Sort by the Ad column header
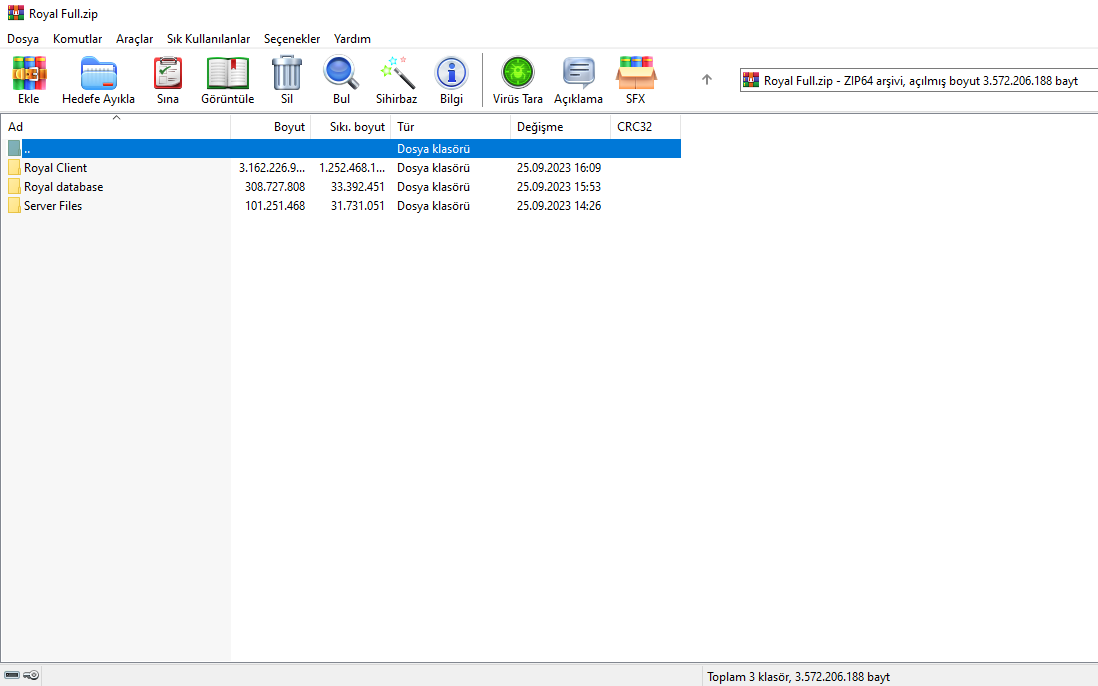 [x=116, y=127]
